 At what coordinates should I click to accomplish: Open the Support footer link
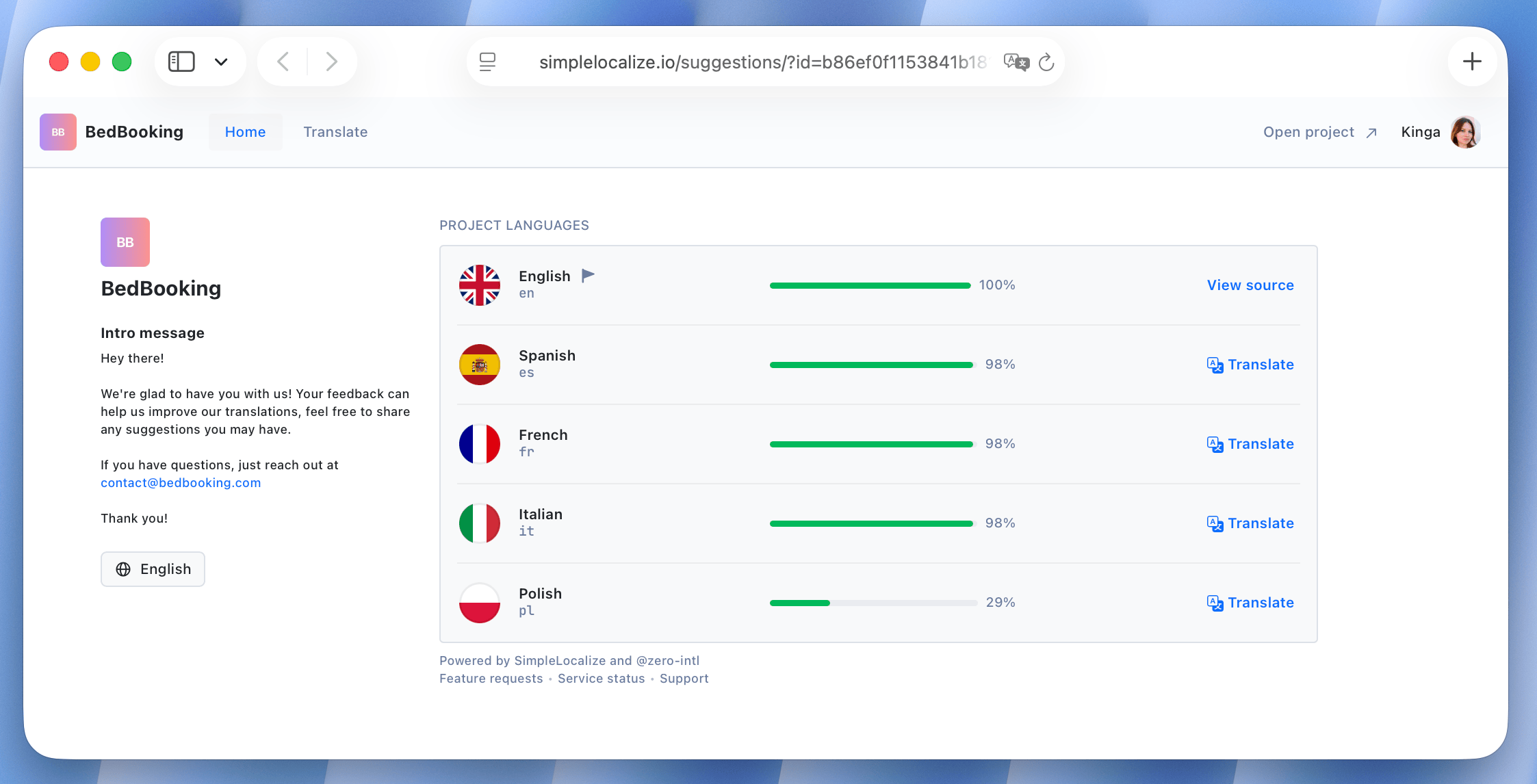(x=684, y=679)
